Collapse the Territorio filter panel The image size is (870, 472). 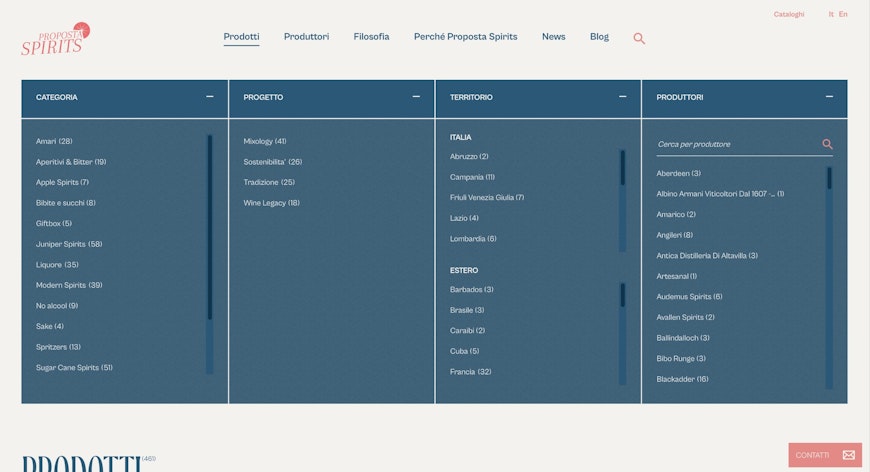[623, 97]
